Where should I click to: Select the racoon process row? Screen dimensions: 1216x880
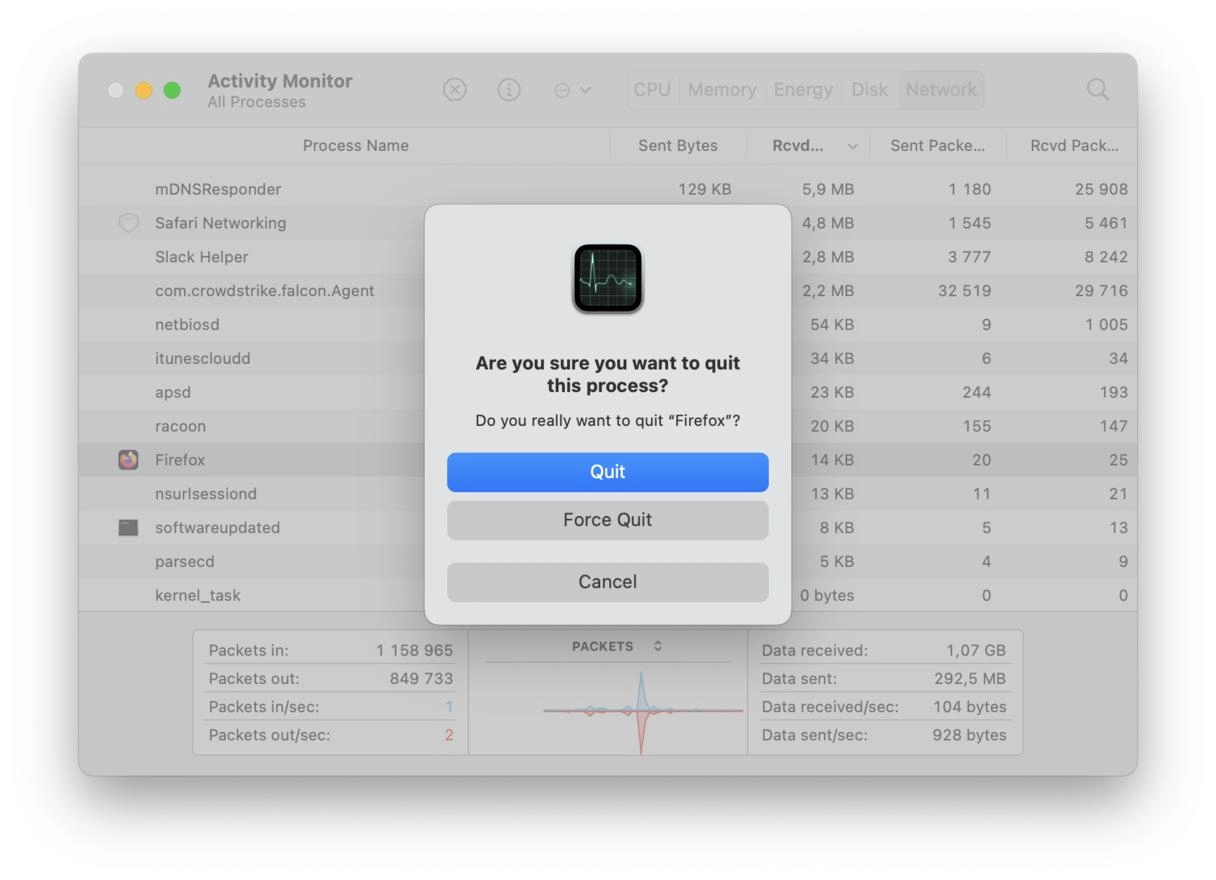point(608,426)
